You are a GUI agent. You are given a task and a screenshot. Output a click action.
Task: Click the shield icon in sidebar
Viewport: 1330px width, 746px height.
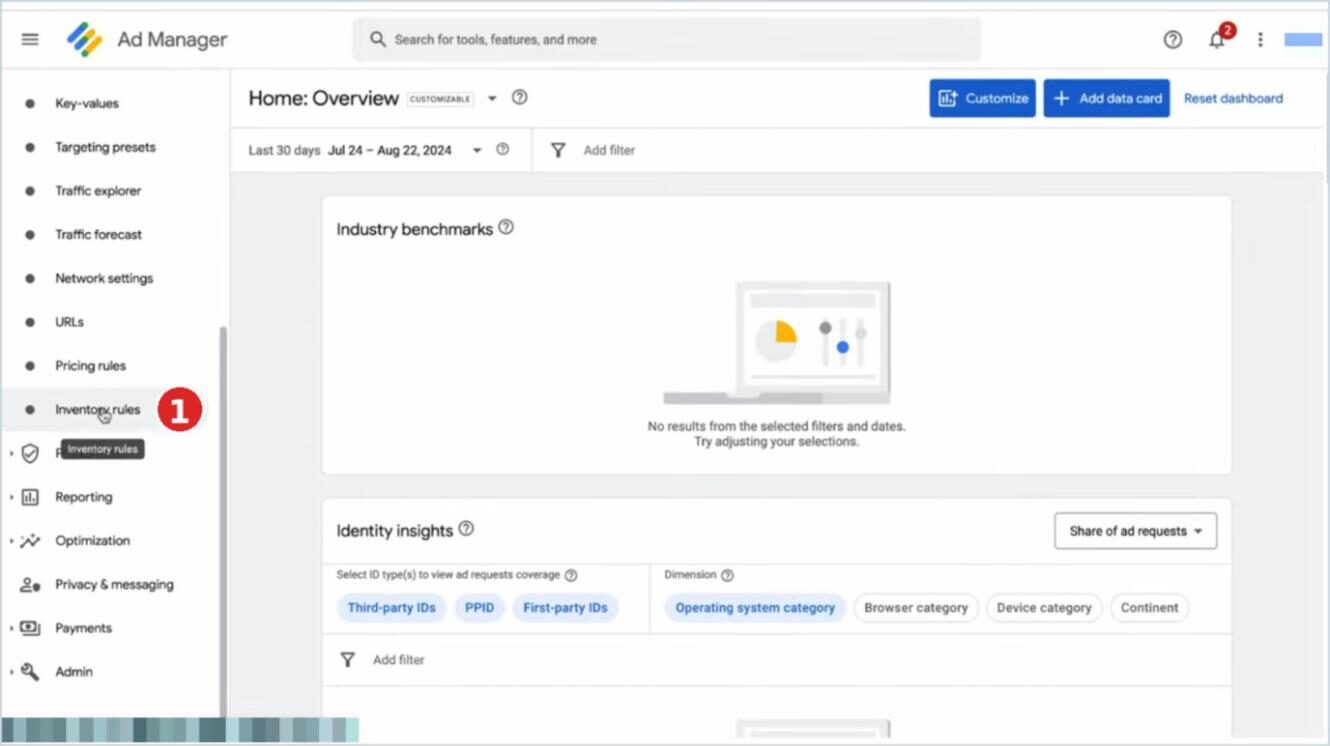(x=30, y=454)
